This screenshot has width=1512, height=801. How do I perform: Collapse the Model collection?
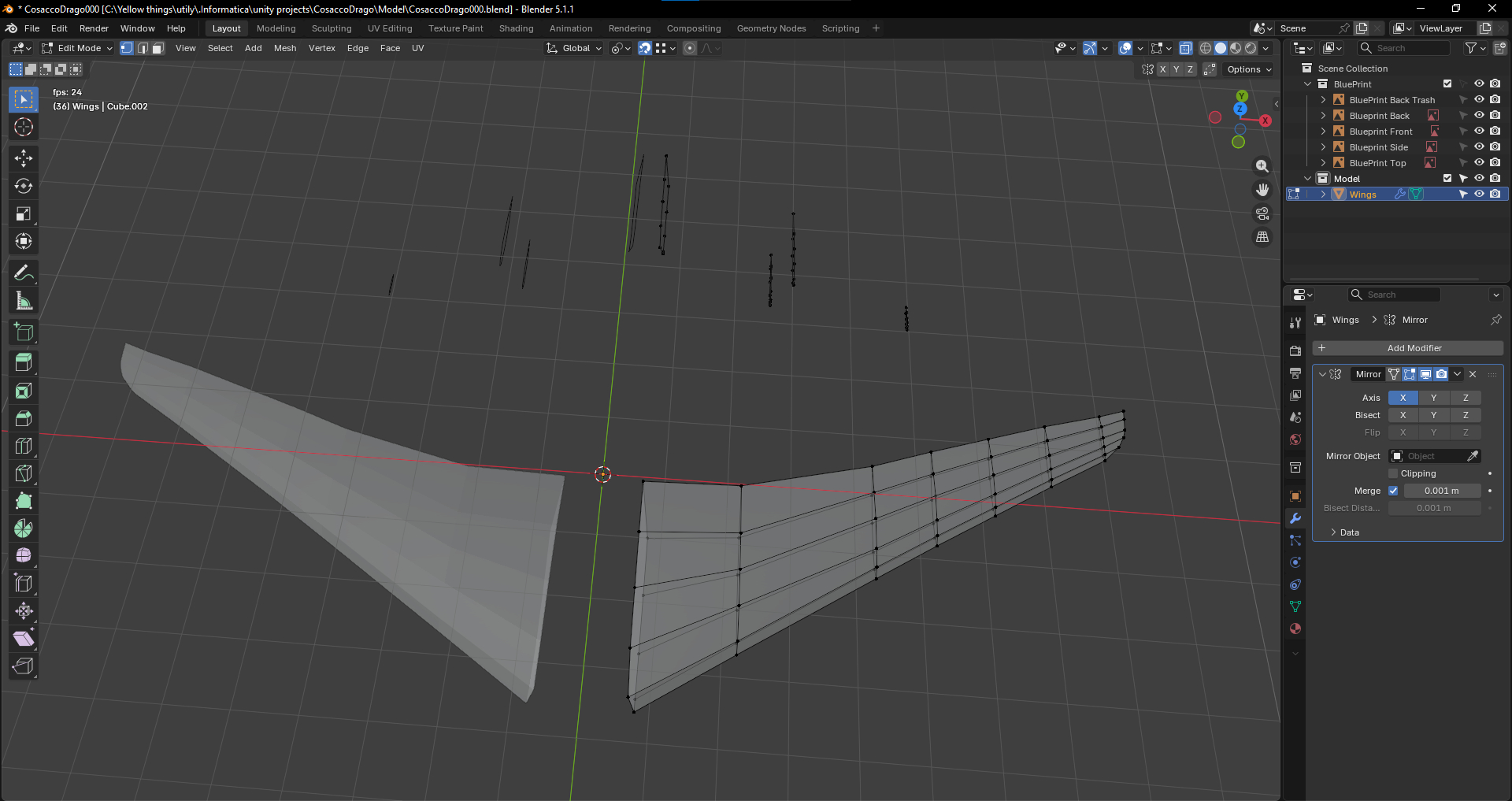[x=1308, y=179]
